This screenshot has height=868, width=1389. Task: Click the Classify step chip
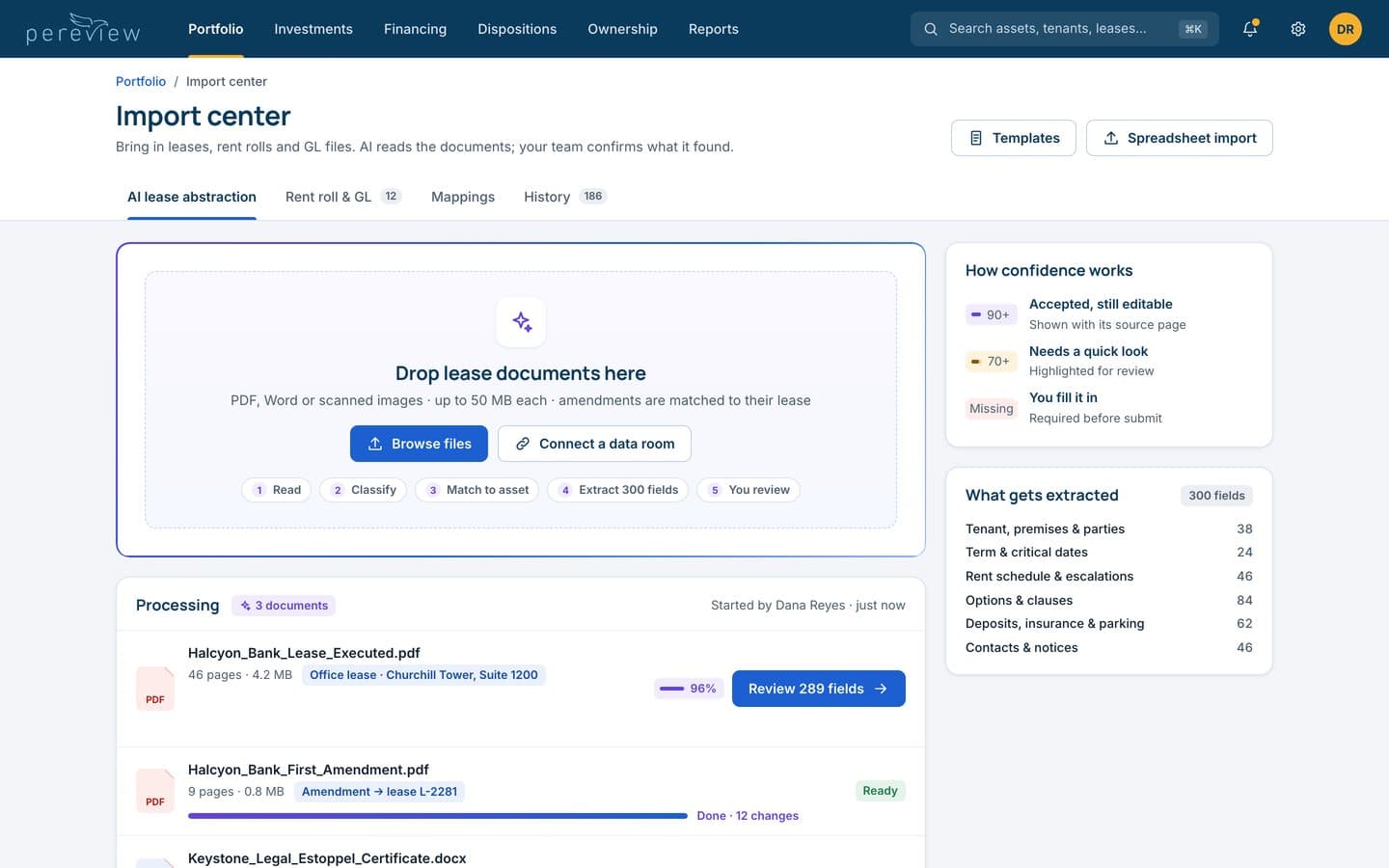[364, 490]
